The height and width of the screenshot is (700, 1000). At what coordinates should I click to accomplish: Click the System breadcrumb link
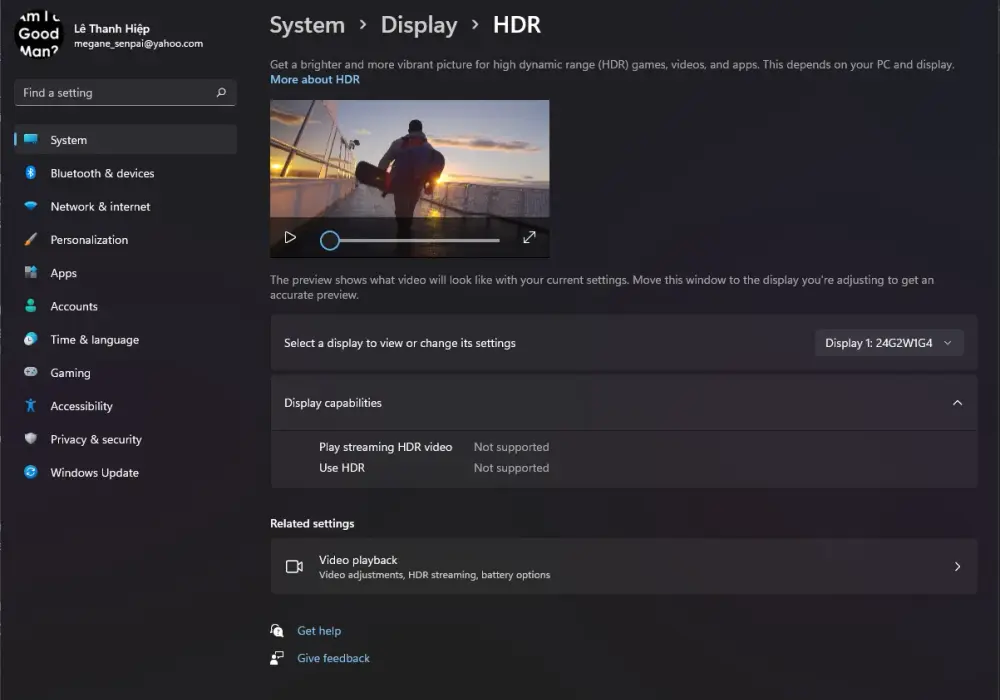307,25
